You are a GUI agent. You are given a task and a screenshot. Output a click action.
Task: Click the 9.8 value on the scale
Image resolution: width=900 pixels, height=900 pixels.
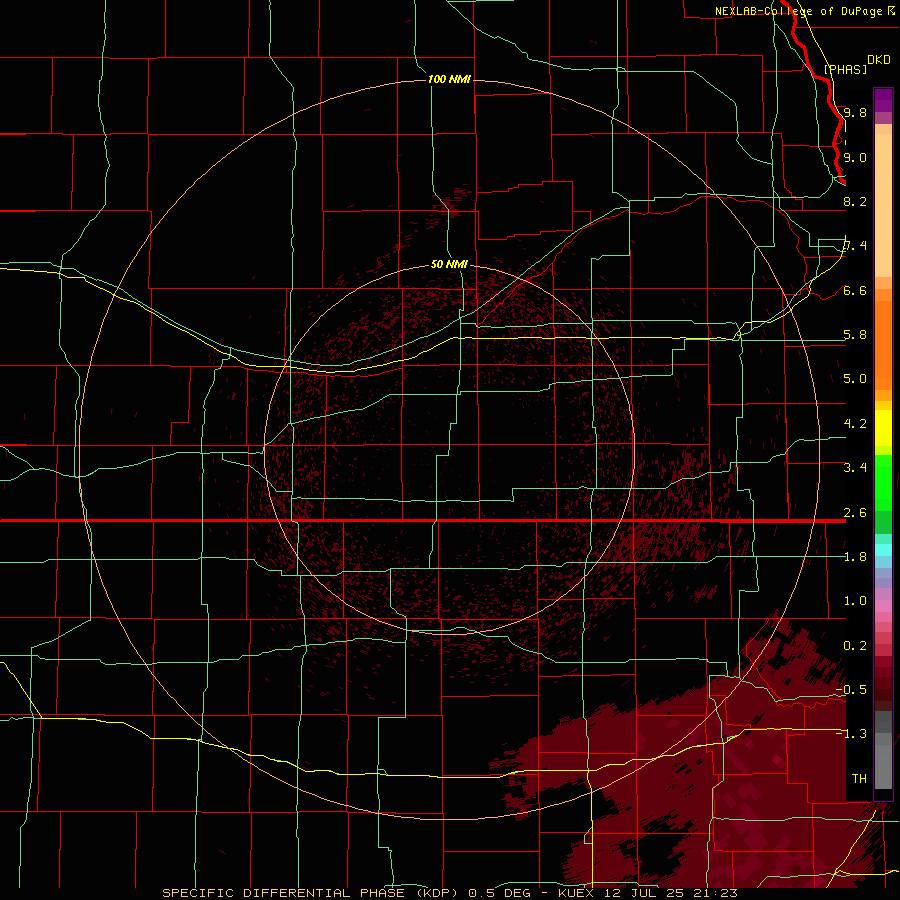coord(855,112)
